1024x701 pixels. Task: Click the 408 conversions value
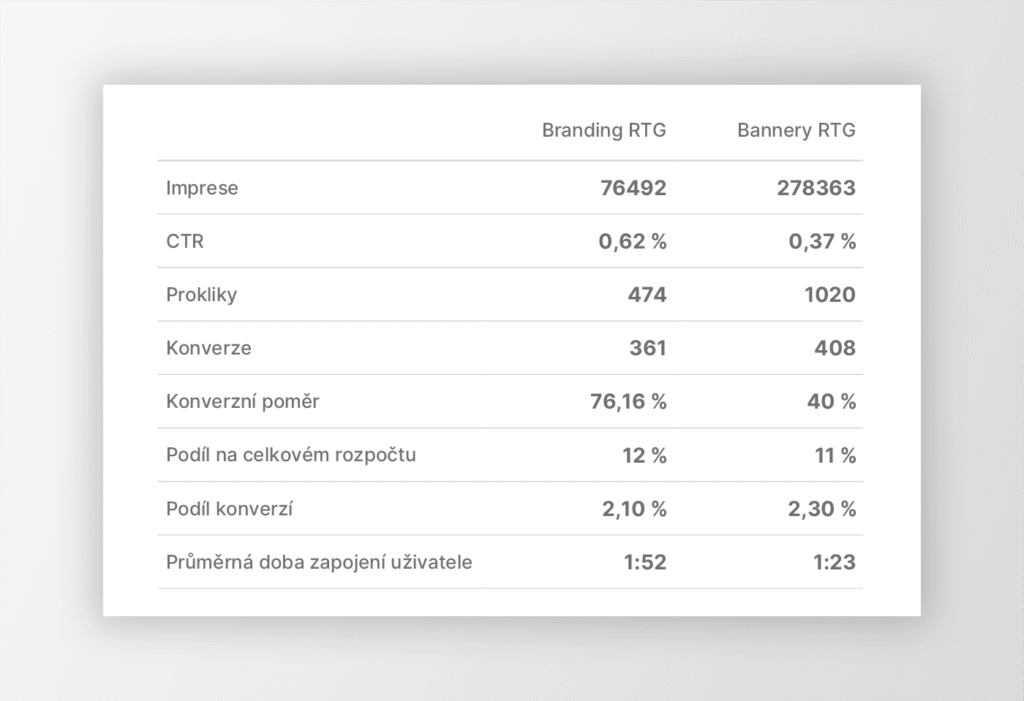coord(836,348)
